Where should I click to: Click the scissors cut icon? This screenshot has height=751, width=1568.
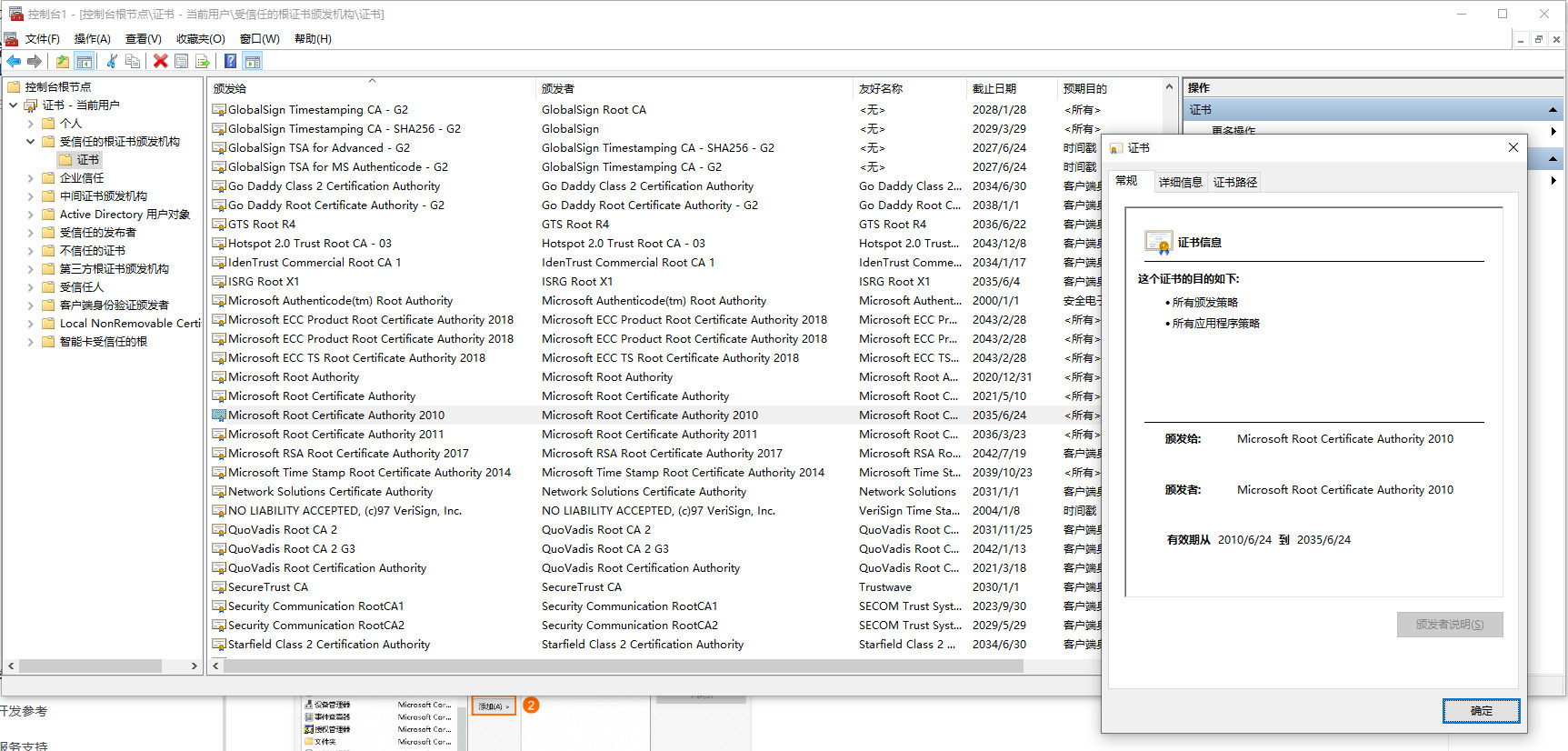(x=112, y=61)
